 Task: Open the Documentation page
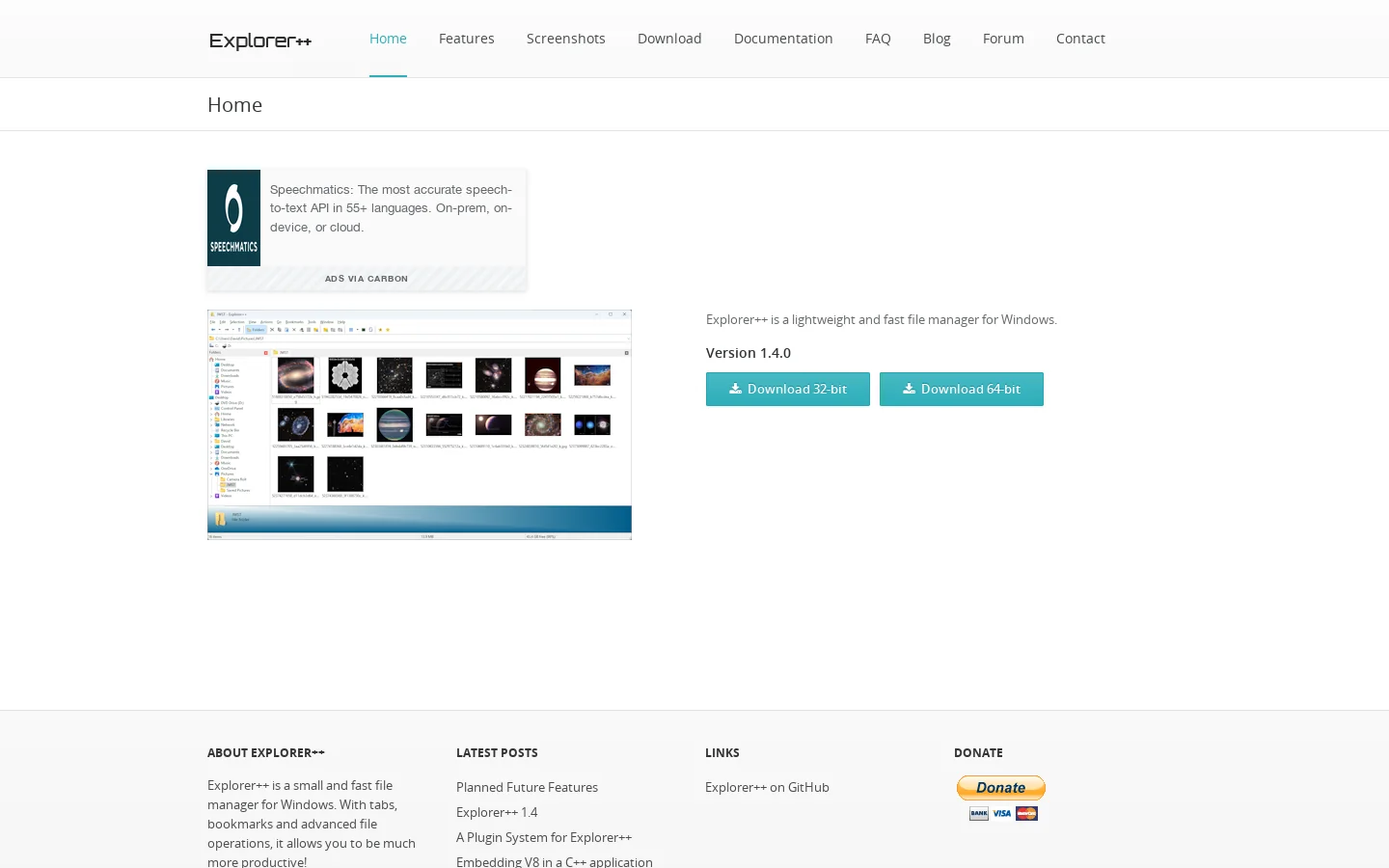pos(783,39)
